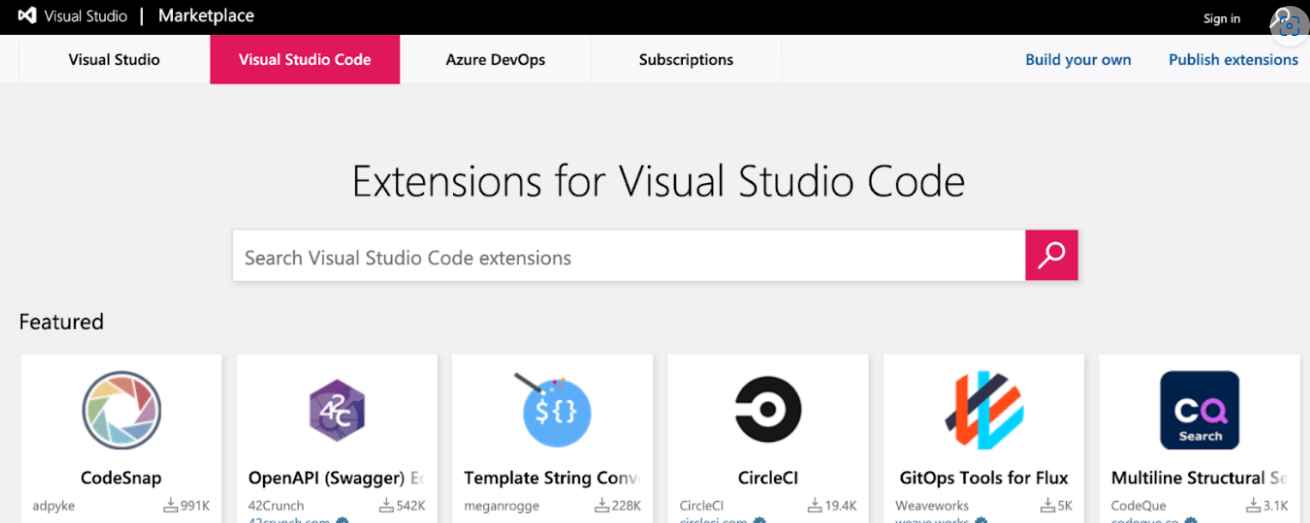Click the Visual Studio header text
Image resolution: width=1310 pixels, height=523 pixels.
[85, 16]
